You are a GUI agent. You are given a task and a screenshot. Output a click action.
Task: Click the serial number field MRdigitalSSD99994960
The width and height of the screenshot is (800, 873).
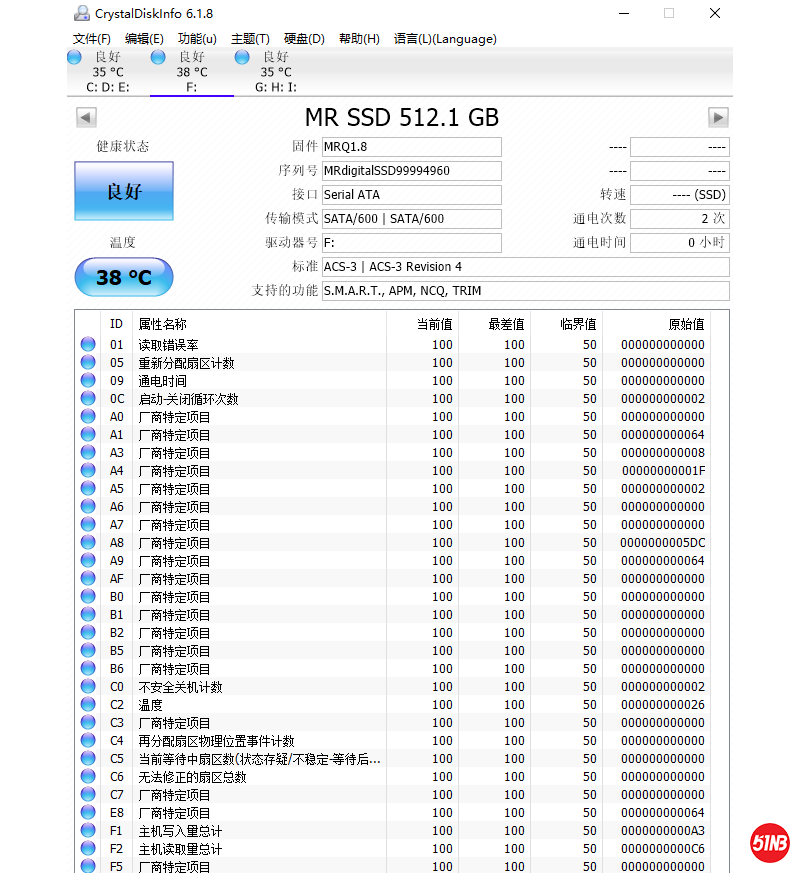[x=411, y=171]
